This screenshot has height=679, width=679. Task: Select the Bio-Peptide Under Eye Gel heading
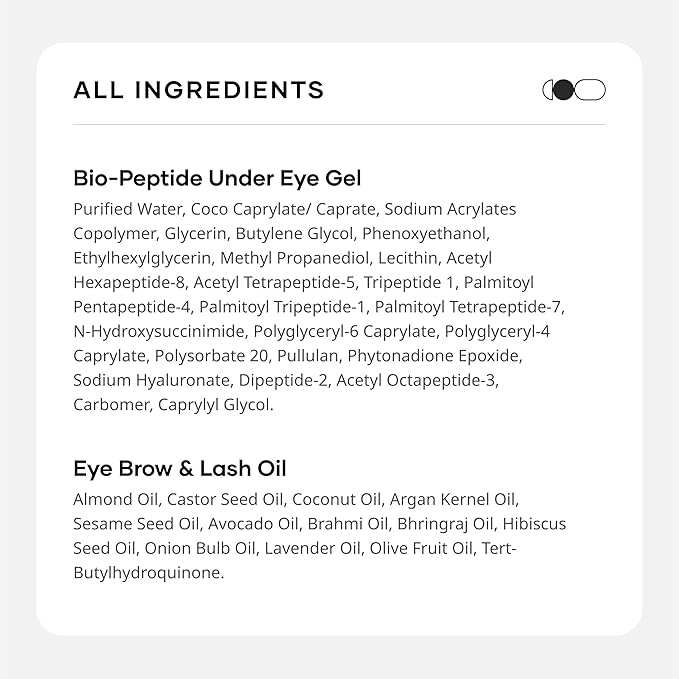tap(217, 178)
